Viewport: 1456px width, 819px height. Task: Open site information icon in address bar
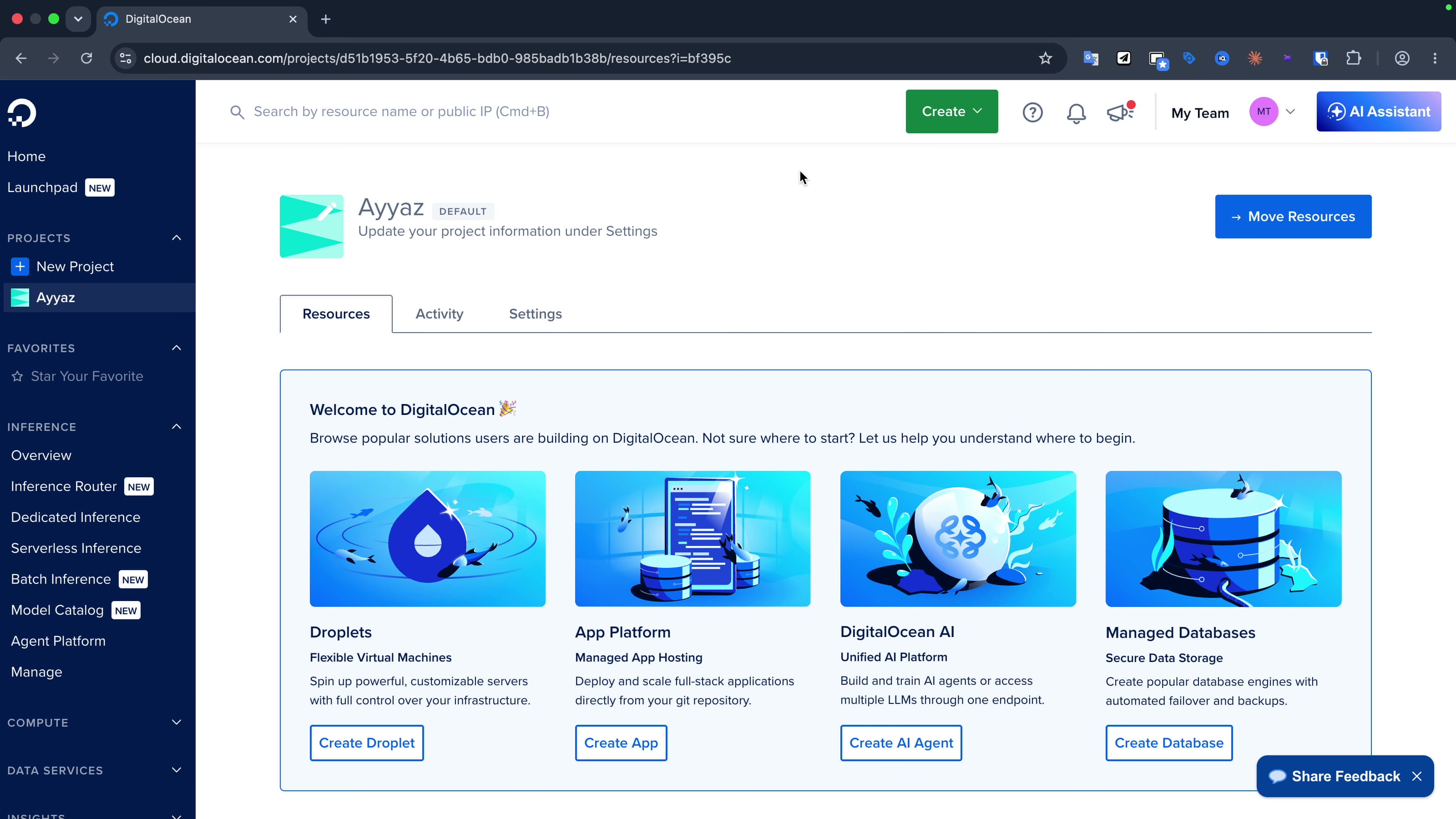click(x=126, y=58)
